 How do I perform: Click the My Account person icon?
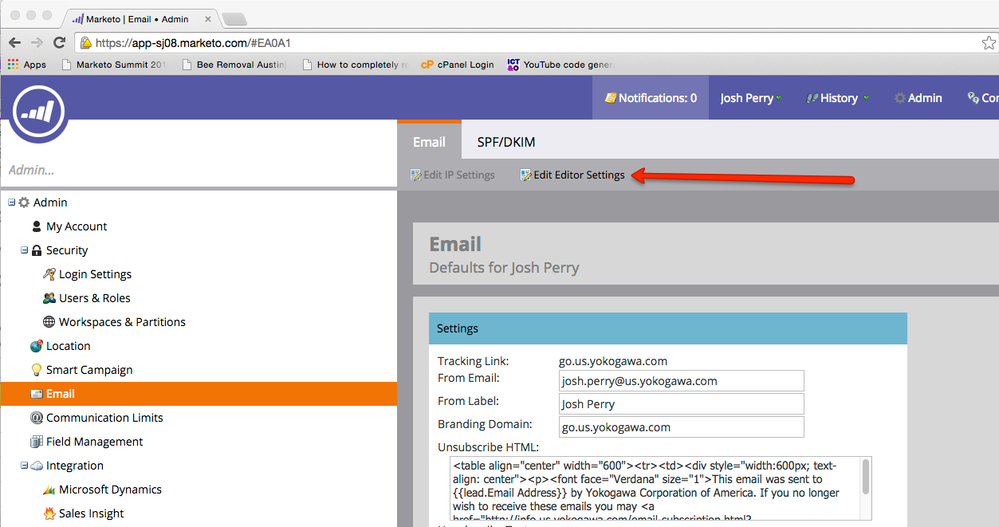click(36, 226)
